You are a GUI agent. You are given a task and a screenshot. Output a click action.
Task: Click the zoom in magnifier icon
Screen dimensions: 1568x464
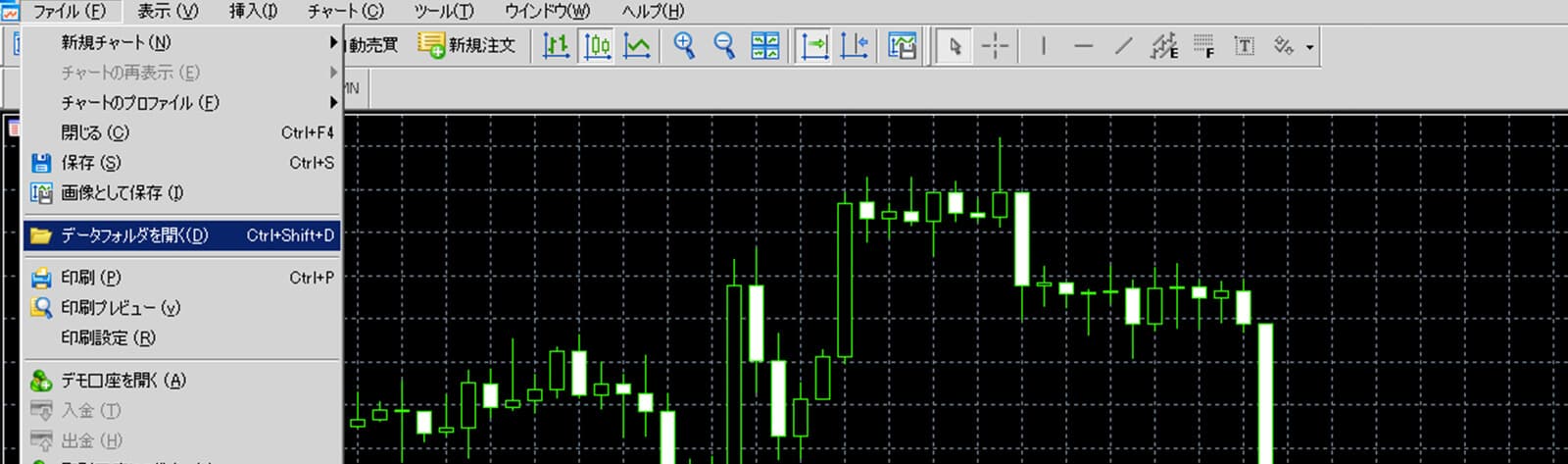coord(684,46)
